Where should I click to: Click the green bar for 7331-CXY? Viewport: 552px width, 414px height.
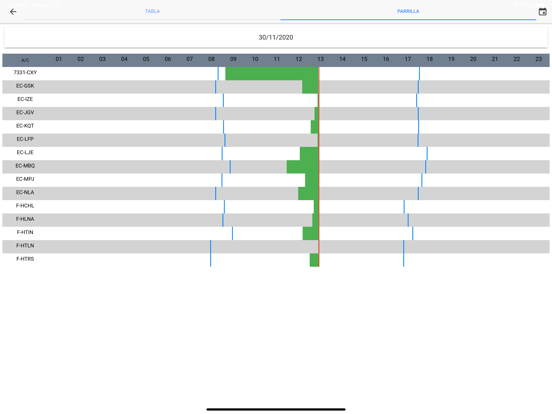click(x=272, y=73)
